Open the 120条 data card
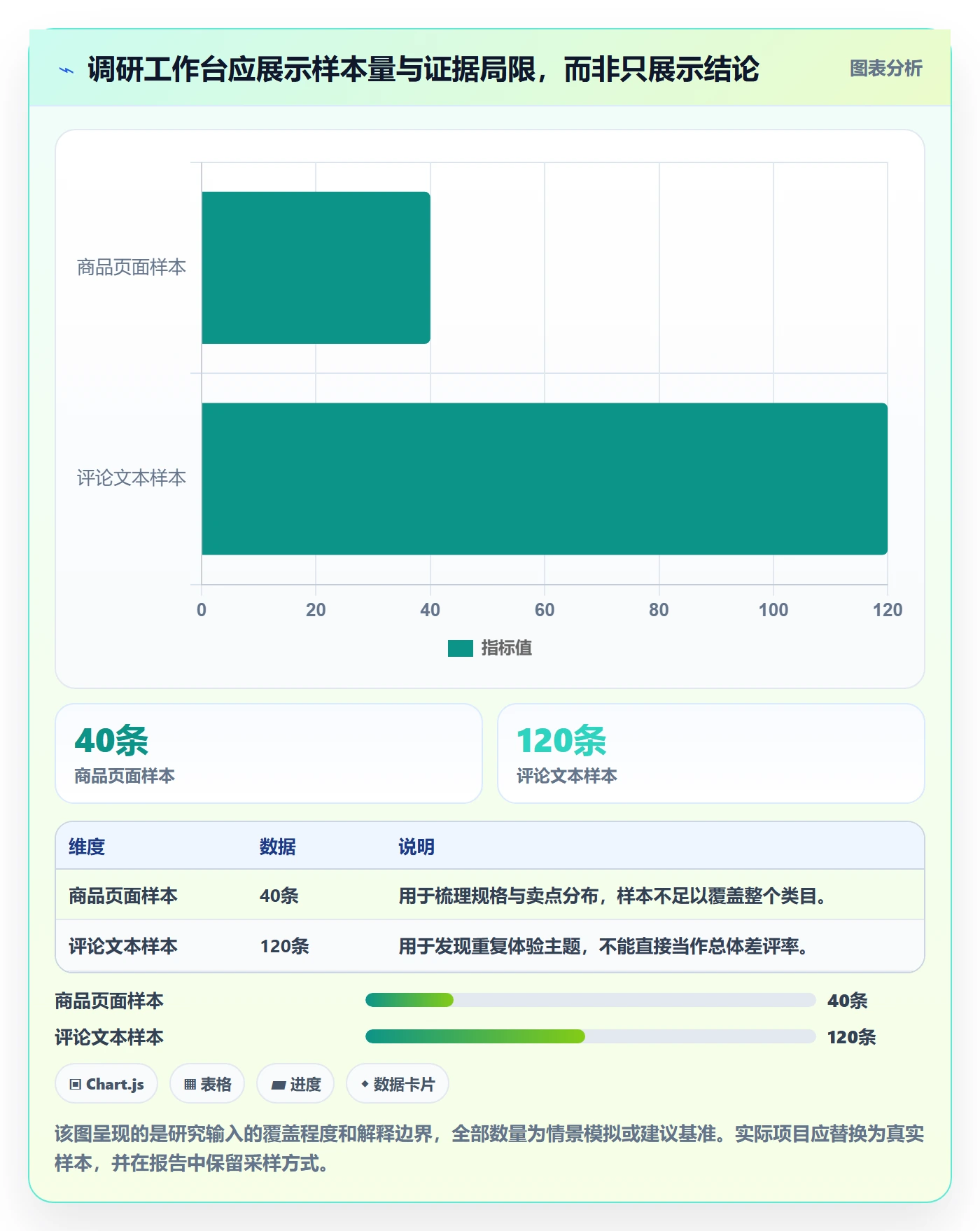980x1231 pixels. (710, 753)
